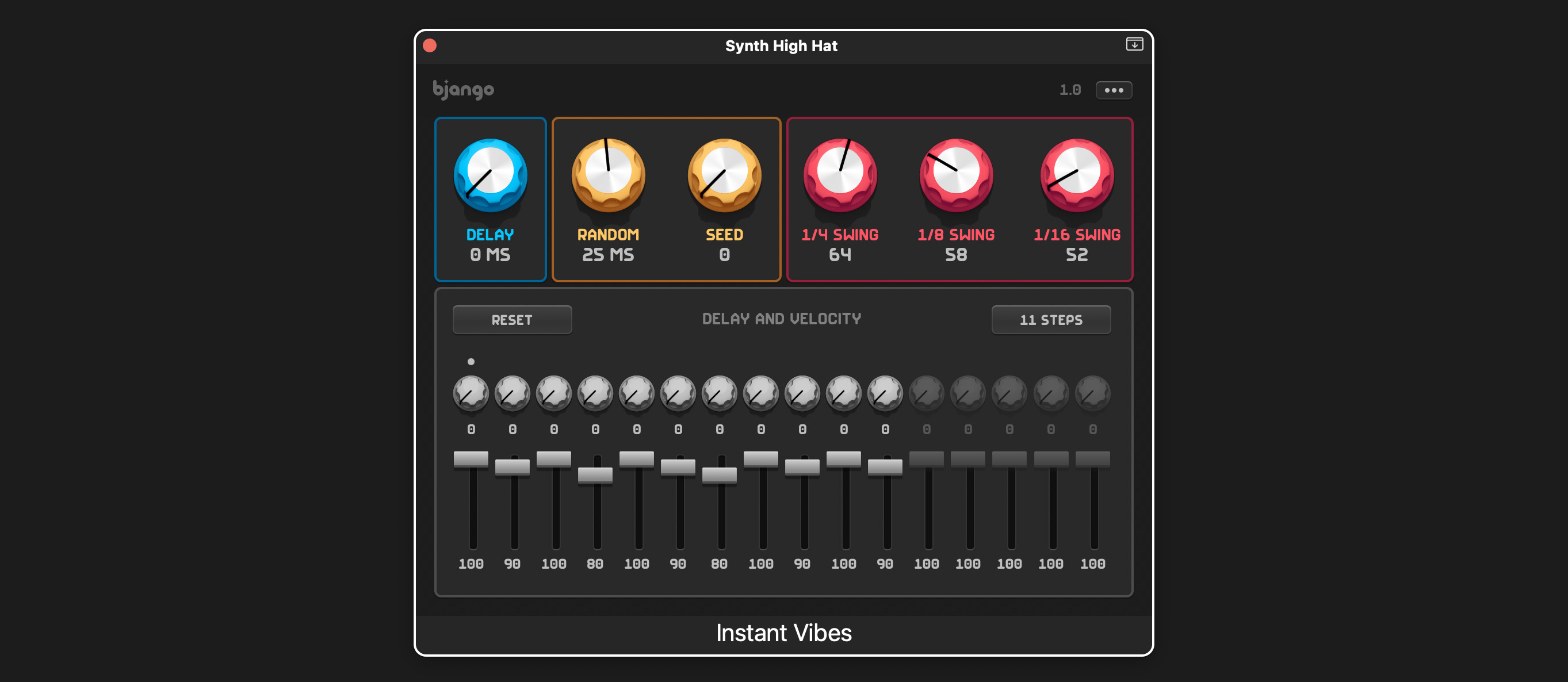Click step 4 delay knob
The image size is (1568, 682).
click(x=595, y=393)
